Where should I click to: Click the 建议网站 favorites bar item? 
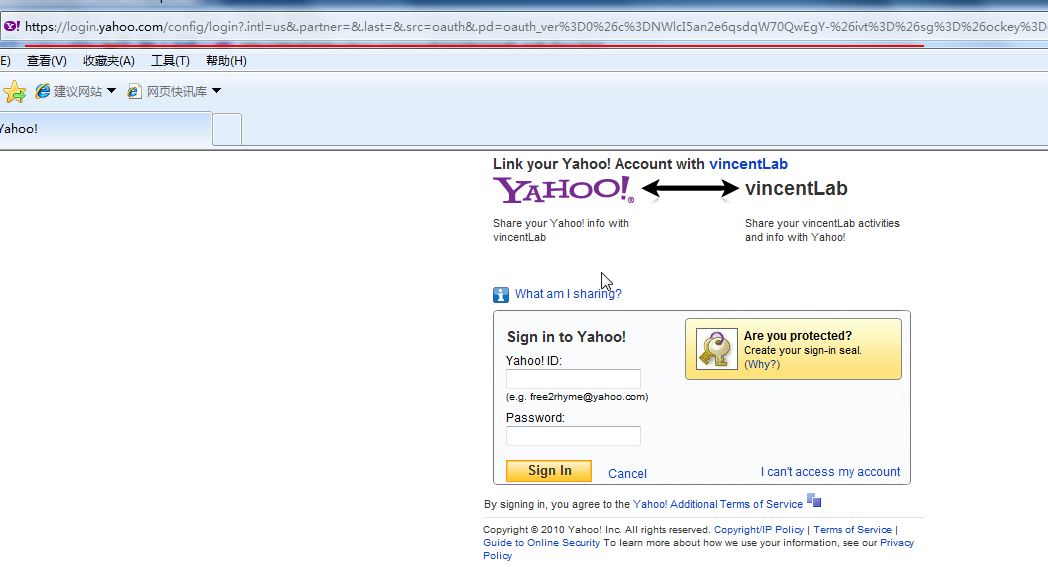[x=76, y=91]
